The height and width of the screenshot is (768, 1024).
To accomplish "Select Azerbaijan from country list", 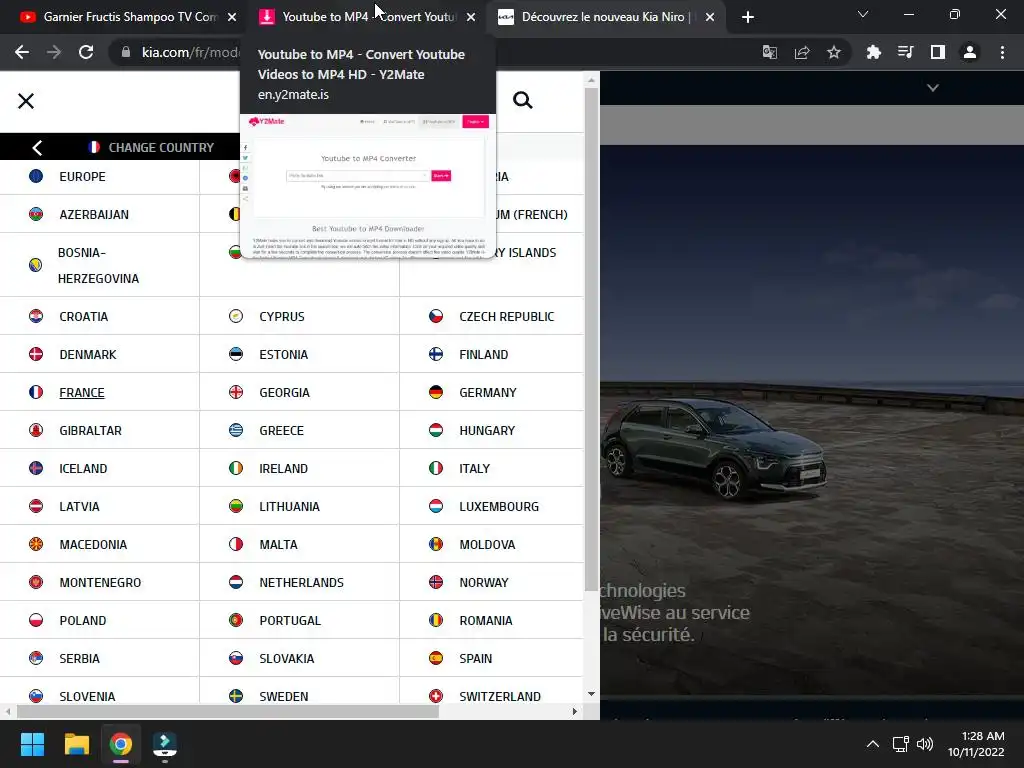I will click(94, 214).
